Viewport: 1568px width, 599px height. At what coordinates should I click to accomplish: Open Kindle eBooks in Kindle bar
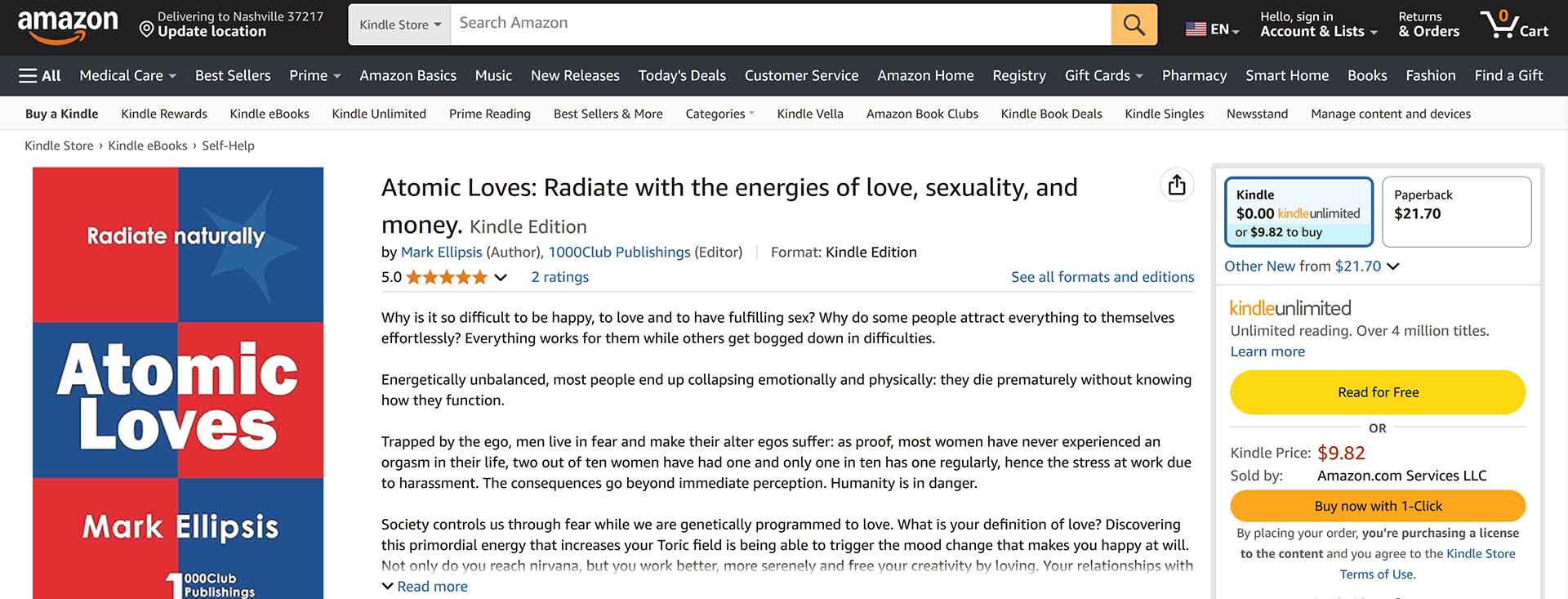coord(269,114)
